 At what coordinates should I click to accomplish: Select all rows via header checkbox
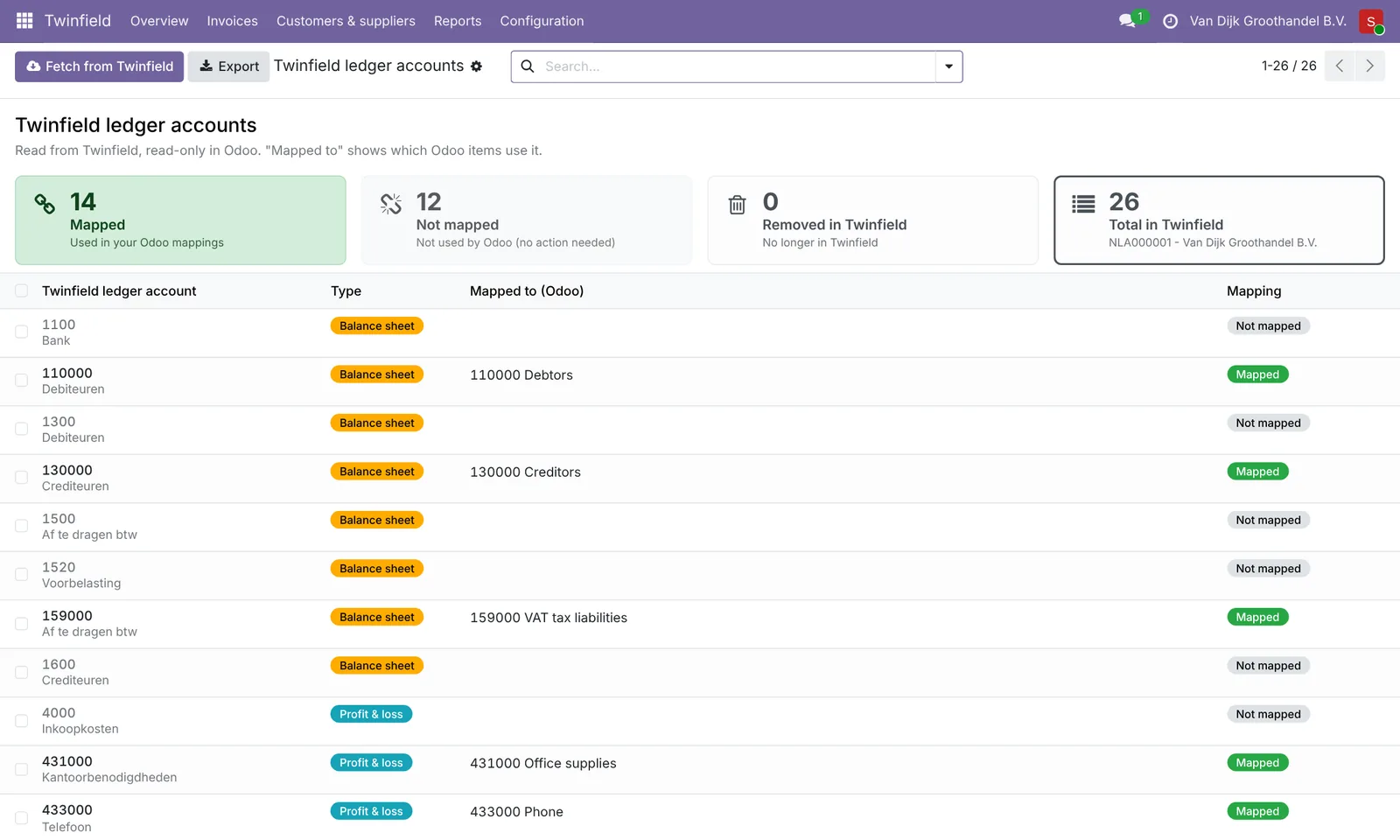tap(22, 290)
